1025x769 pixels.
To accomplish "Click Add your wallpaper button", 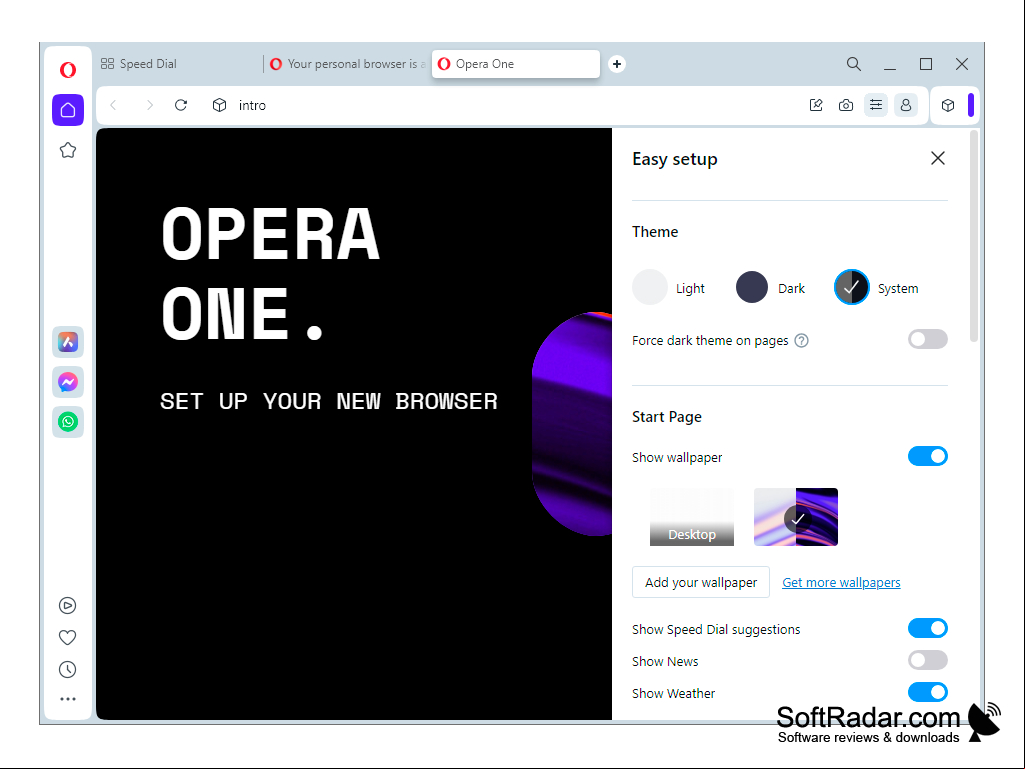I will click(x=701, y=582).
